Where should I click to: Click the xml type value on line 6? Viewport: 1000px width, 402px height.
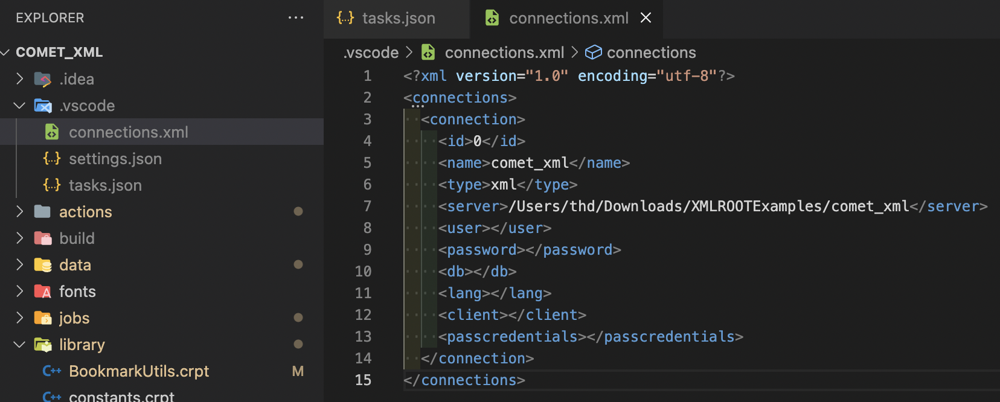click(503, 184)
